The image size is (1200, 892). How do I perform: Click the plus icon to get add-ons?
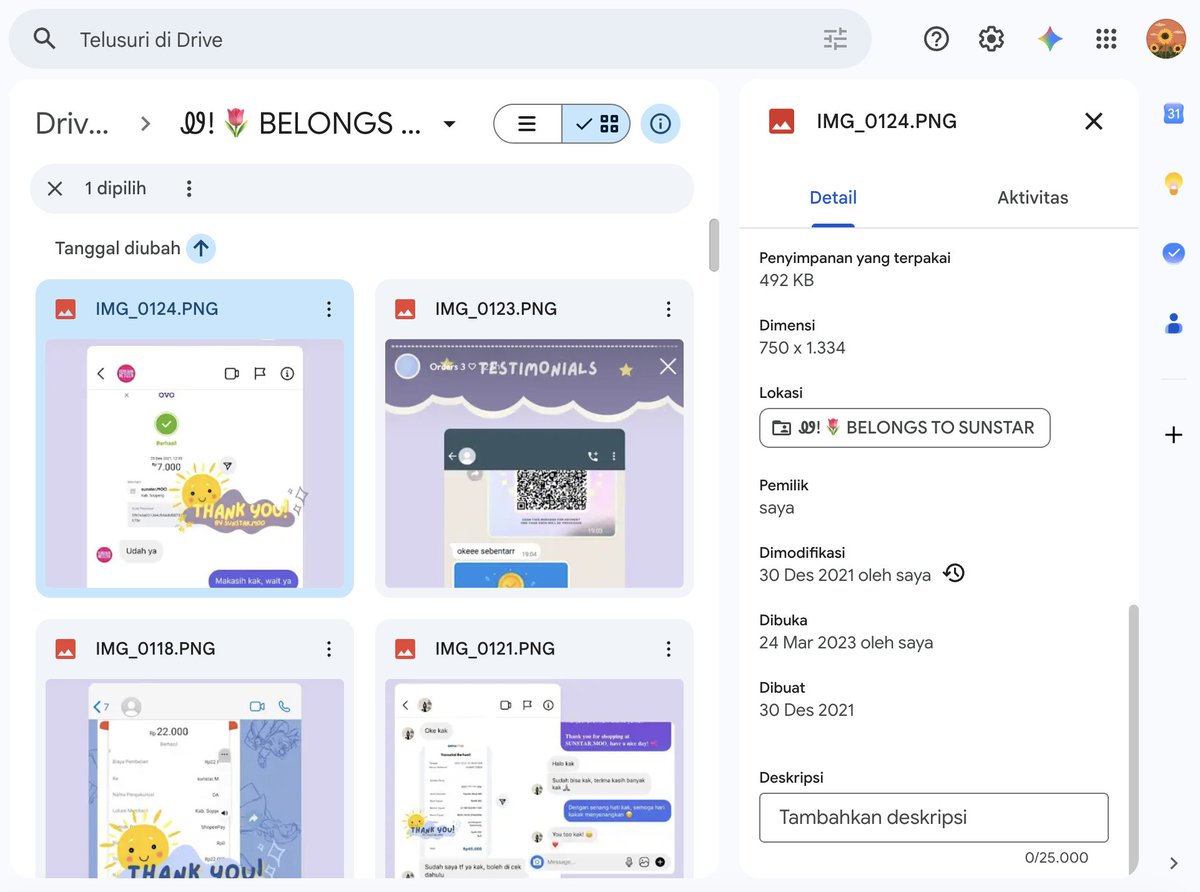[1174, 435]
